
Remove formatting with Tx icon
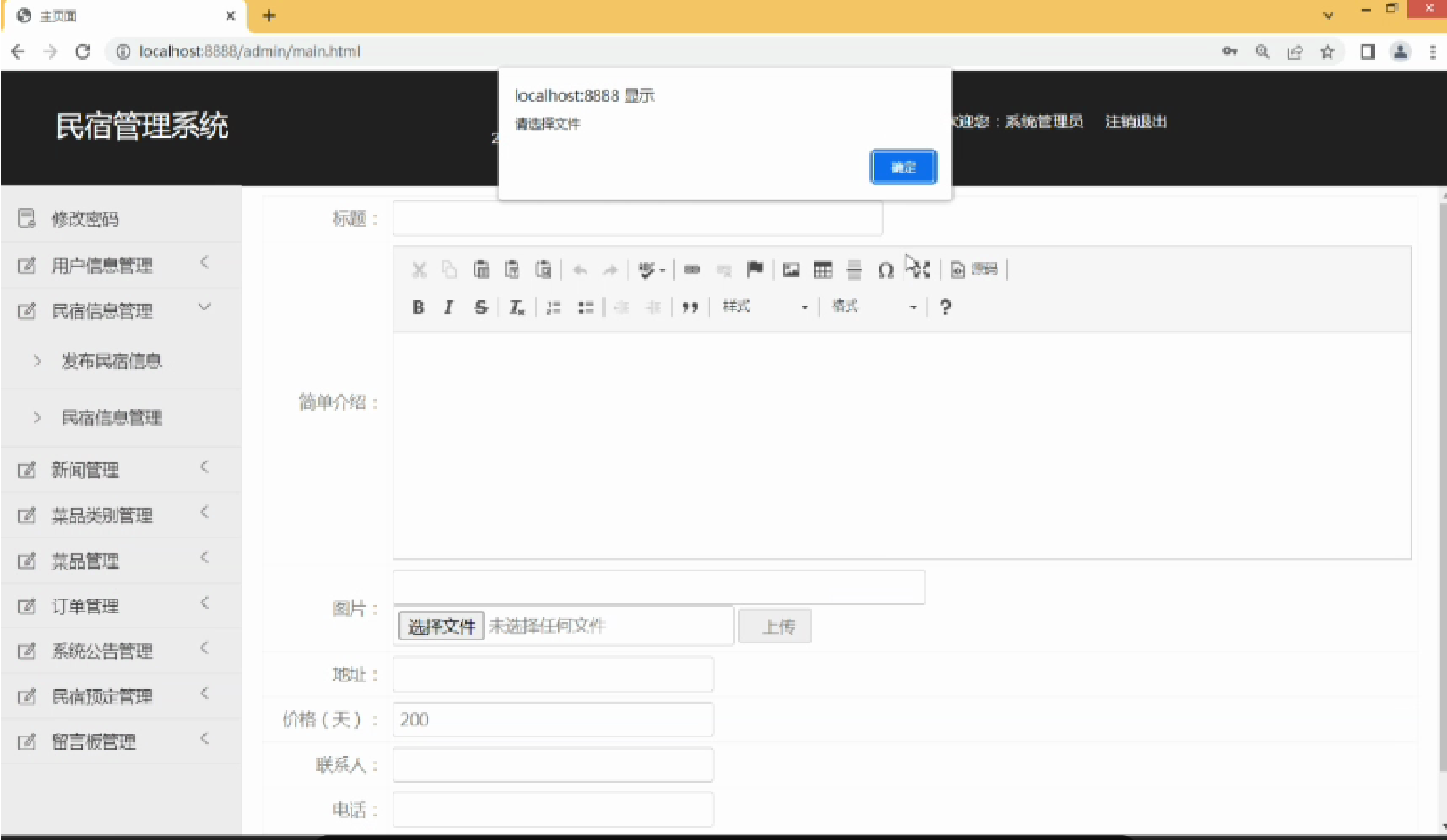pos(517,308)
